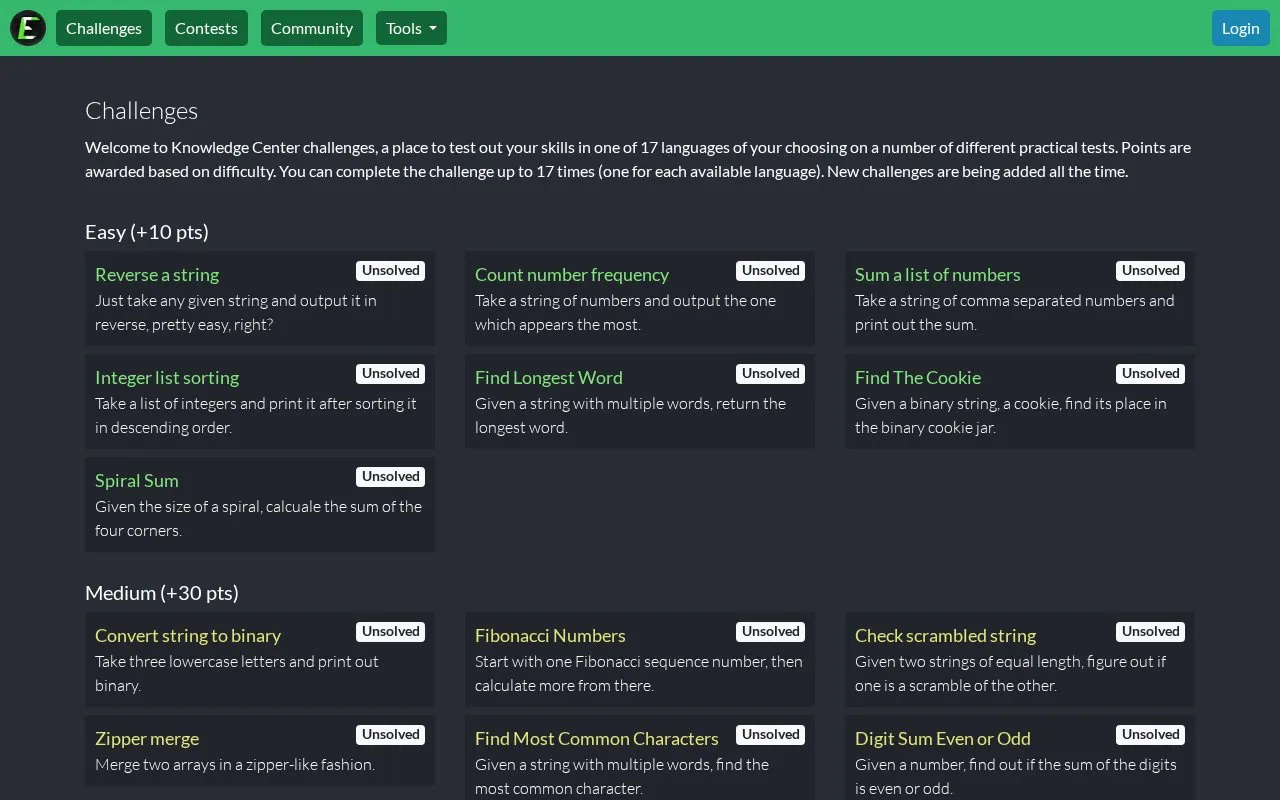Open the Integer list sorting challenge
This screenshot has height=800, width=1280.
pos(167,377)
